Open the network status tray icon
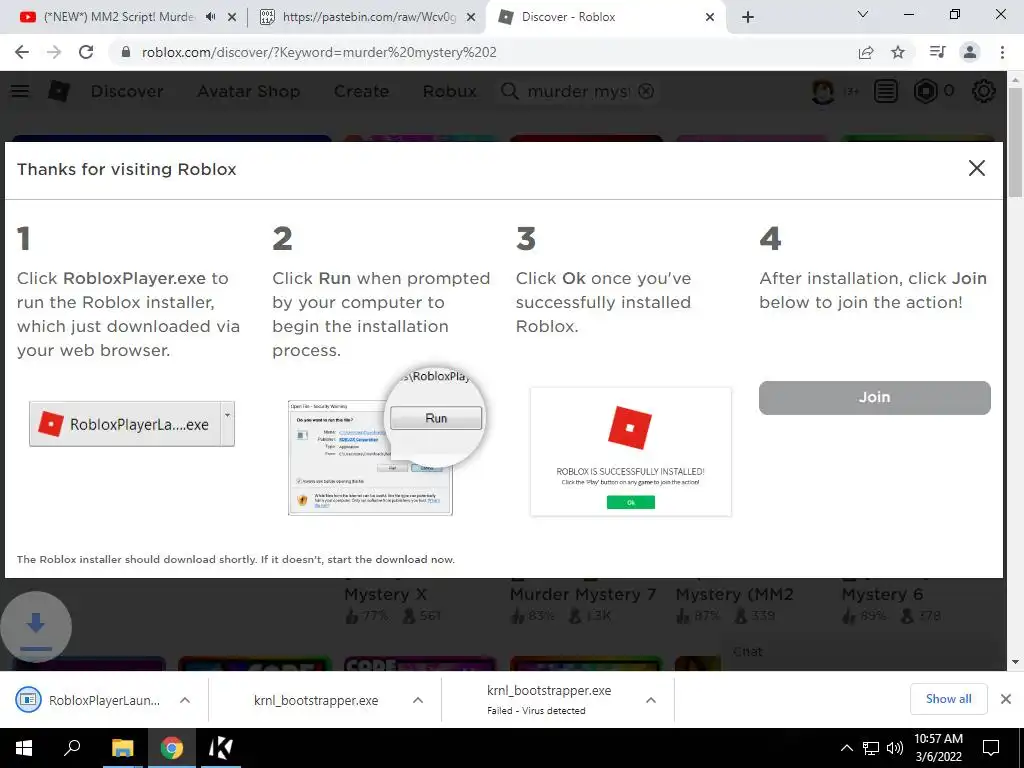The image size is (1024, 768). 871,748
